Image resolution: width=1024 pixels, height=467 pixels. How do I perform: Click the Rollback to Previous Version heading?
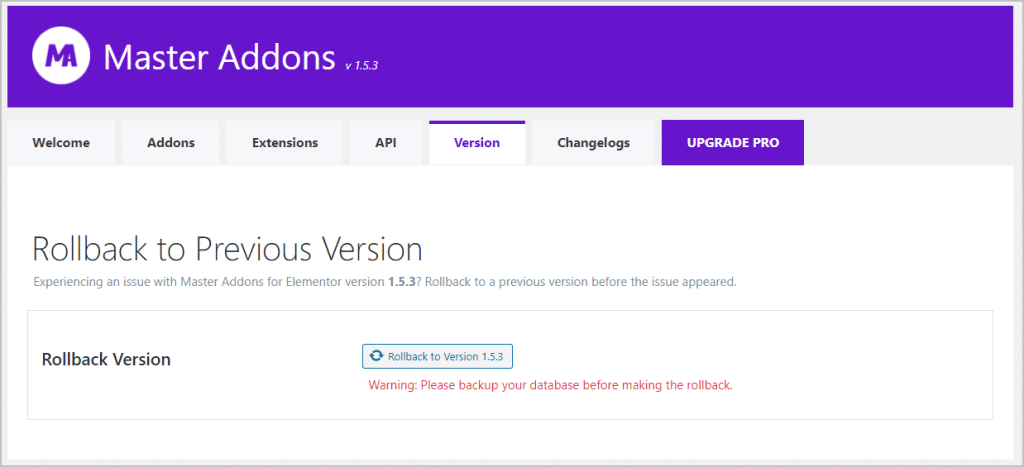point(227,249)
